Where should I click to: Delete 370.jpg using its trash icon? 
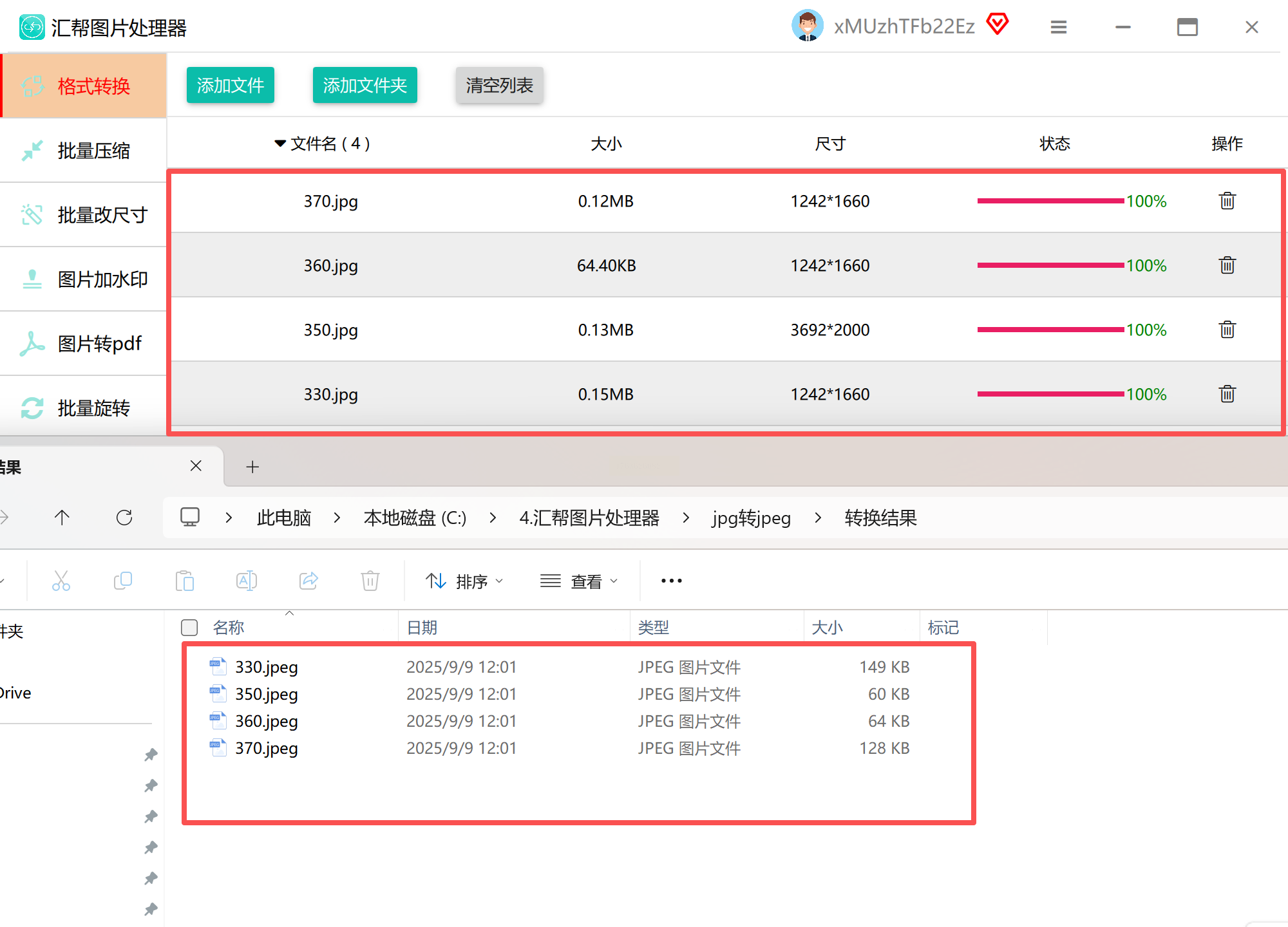1227,201
